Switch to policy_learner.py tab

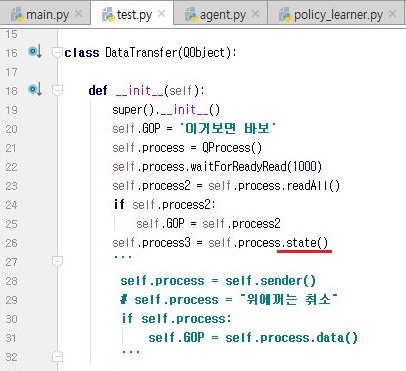click(x=337, y=14)
